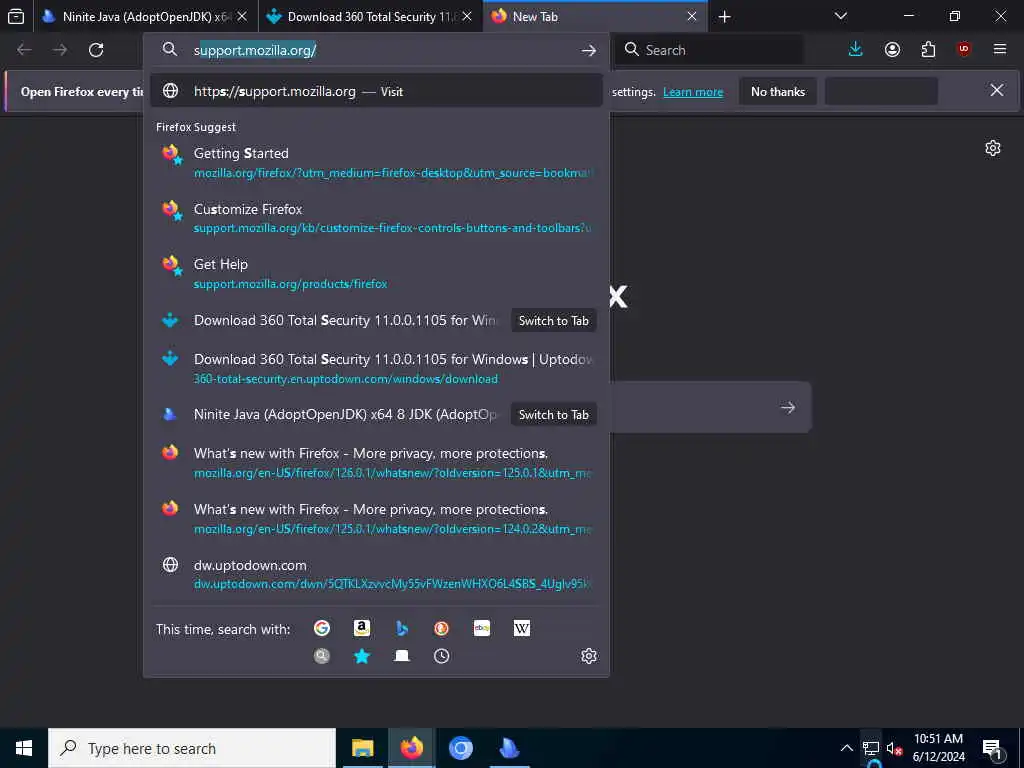Open the Downloads panel icon
The image size is (1024, 768).
pyautogui.click(x=855, y=50)
